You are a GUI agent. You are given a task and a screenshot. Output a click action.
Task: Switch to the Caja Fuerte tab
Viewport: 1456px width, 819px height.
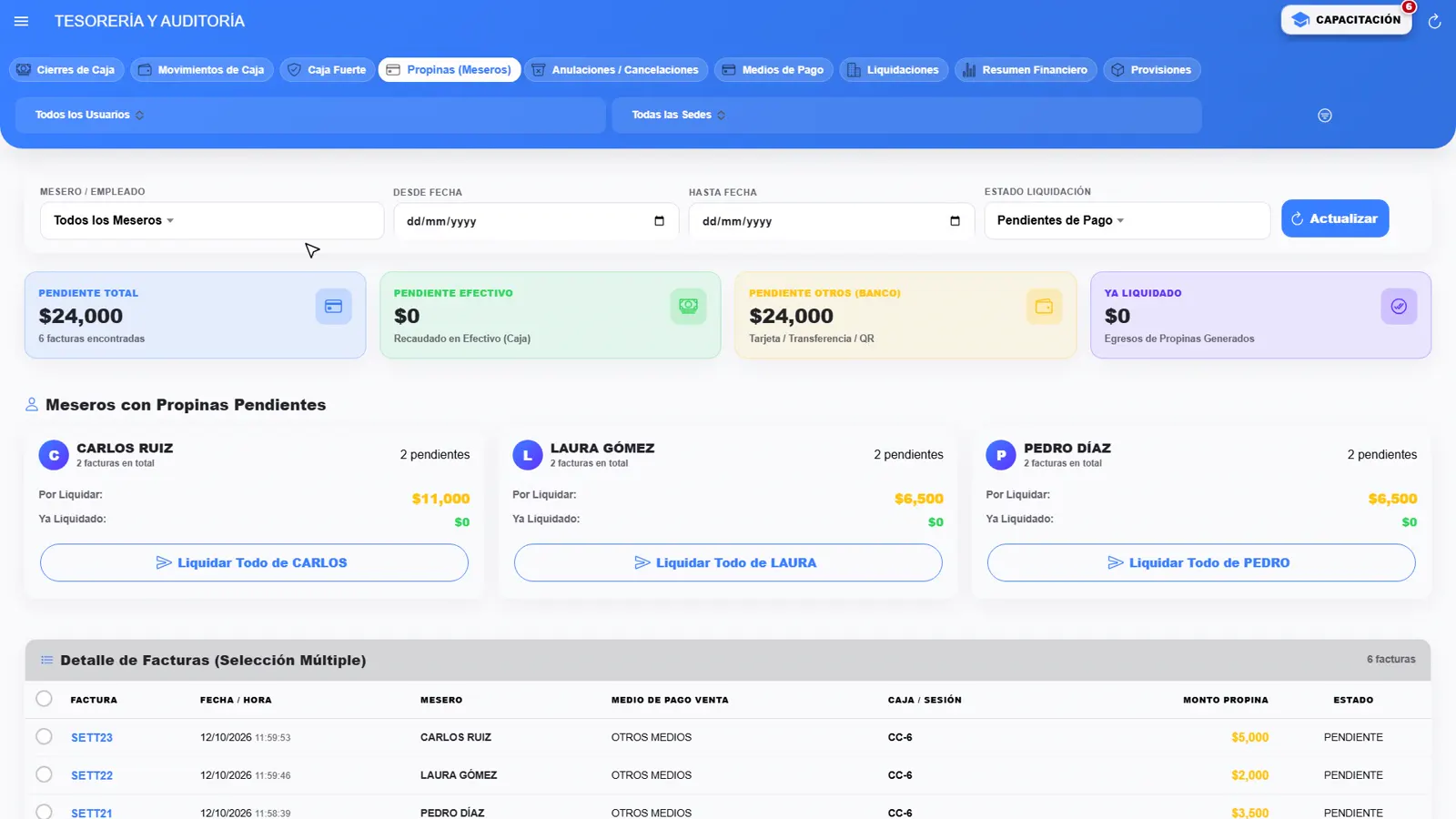point(328,70)
